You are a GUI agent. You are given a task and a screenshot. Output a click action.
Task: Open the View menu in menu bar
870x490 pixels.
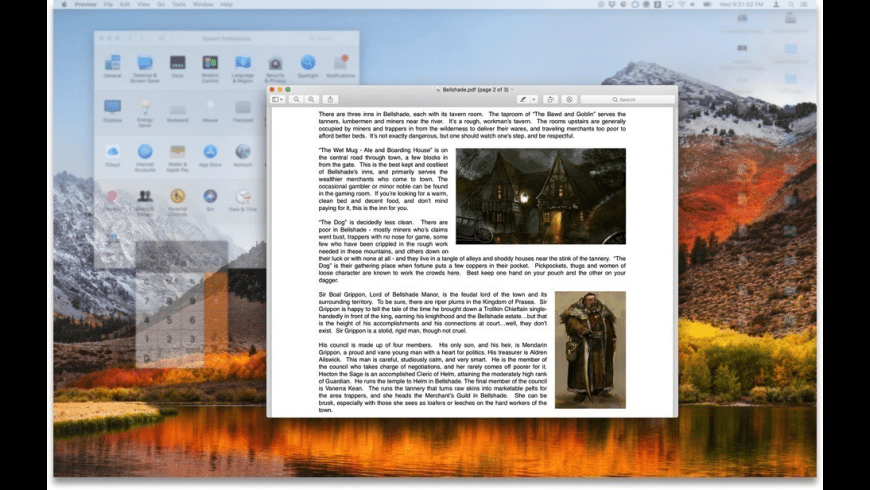click(144, 4)
